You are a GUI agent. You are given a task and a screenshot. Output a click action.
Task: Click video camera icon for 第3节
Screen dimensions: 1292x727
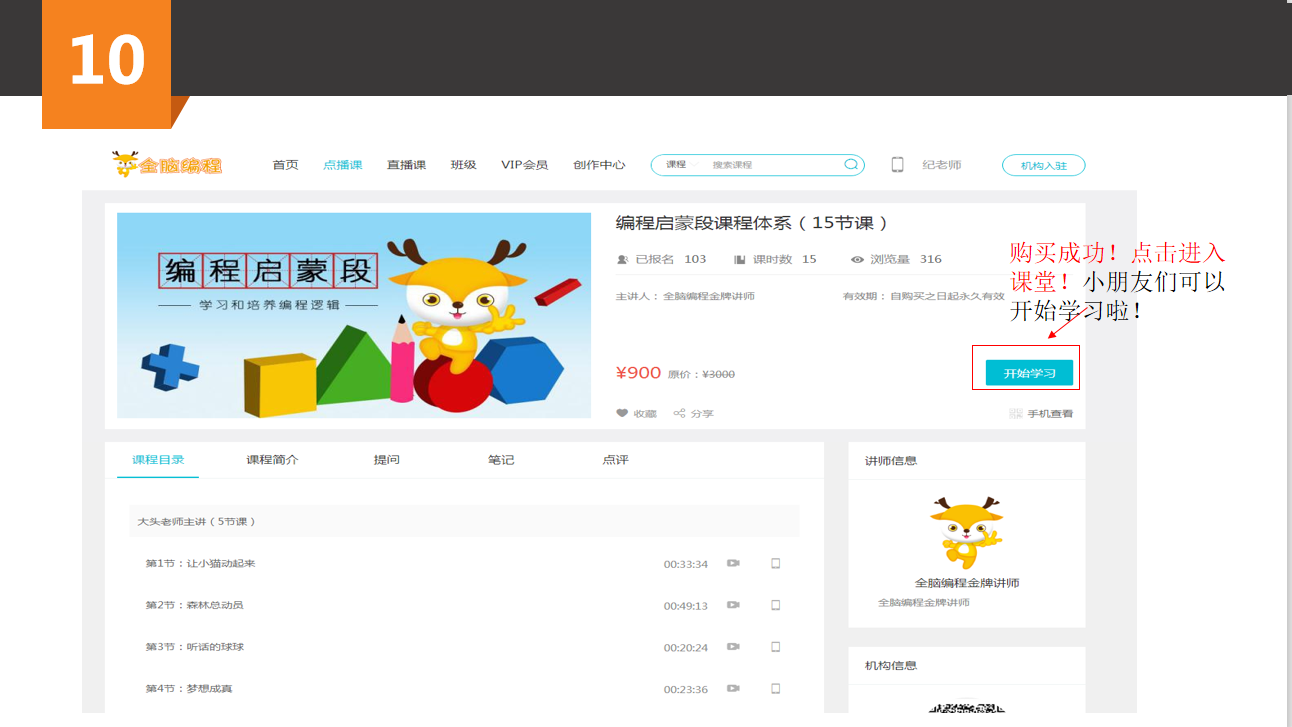(x=733, y=647)
